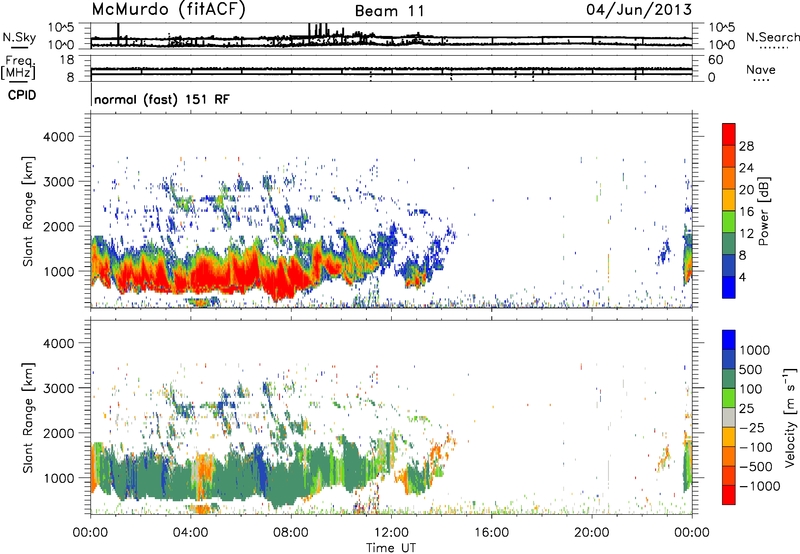Click the 500 label on the velocity colorbar
Screen dimensions: 800x554
(751, 370)
